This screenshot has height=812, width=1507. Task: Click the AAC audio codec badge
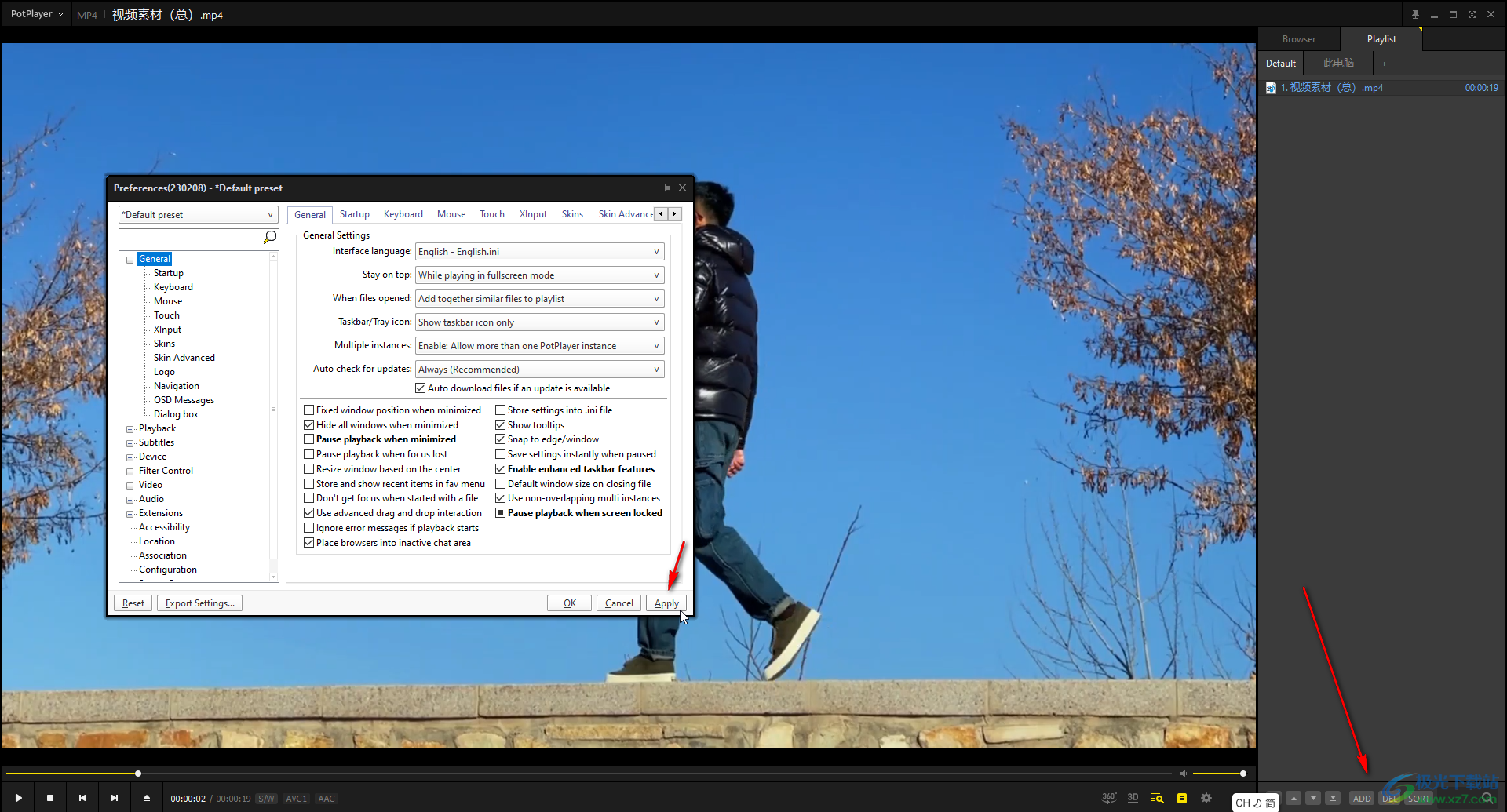[327, 799]
